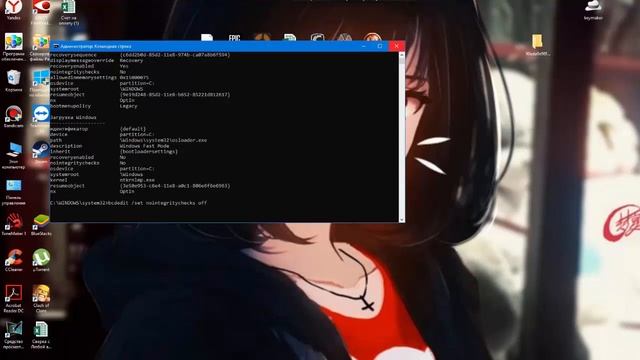
Task: Launch BlueStacks from the desktop
Action: [x=41, y=224]
